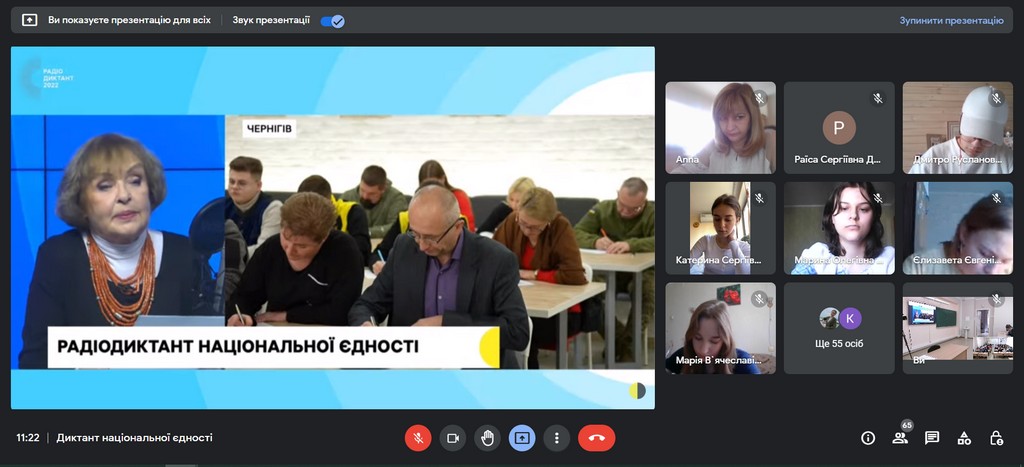Click the shared presentation video area
Image resolution: width=1024 pixels, height=467 pixels.
[x=333, y=228]
